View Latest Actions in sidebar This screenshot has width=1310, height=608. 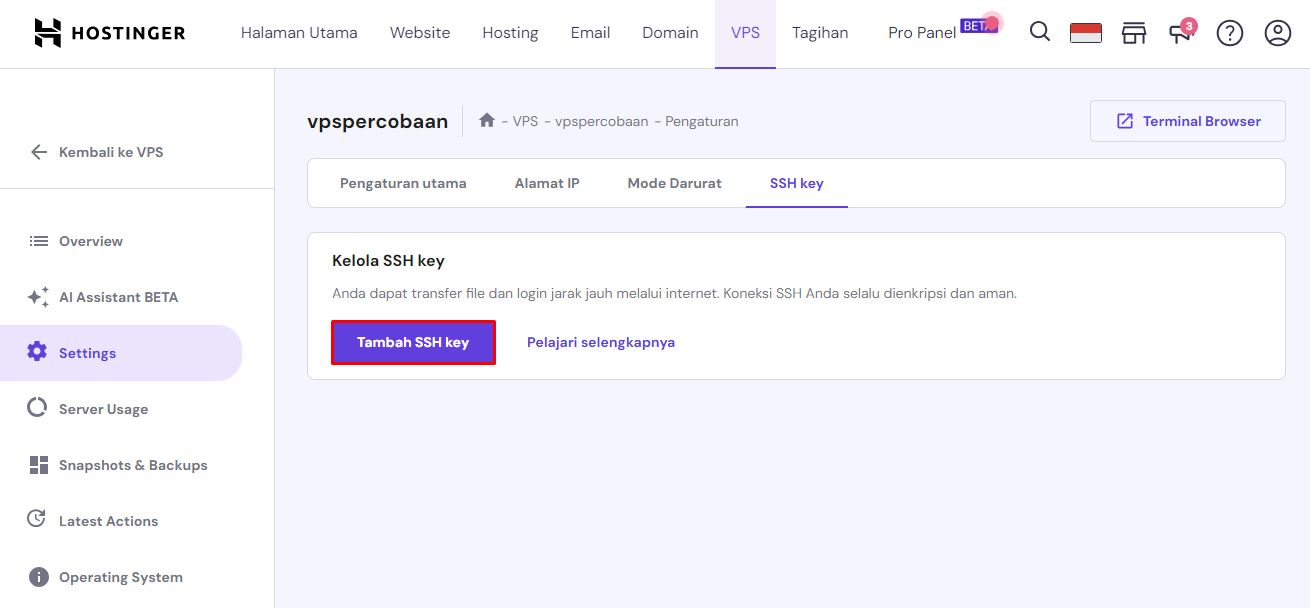coord(107,520)
